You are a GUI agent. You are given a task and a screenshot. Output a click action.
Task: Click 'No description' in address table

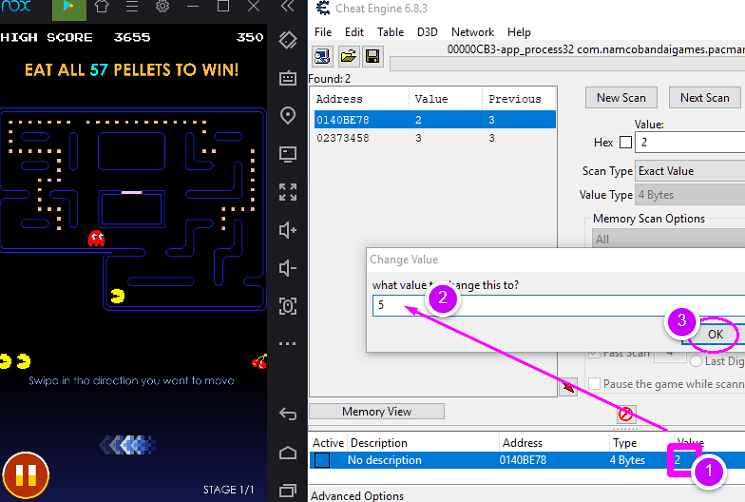384,460
